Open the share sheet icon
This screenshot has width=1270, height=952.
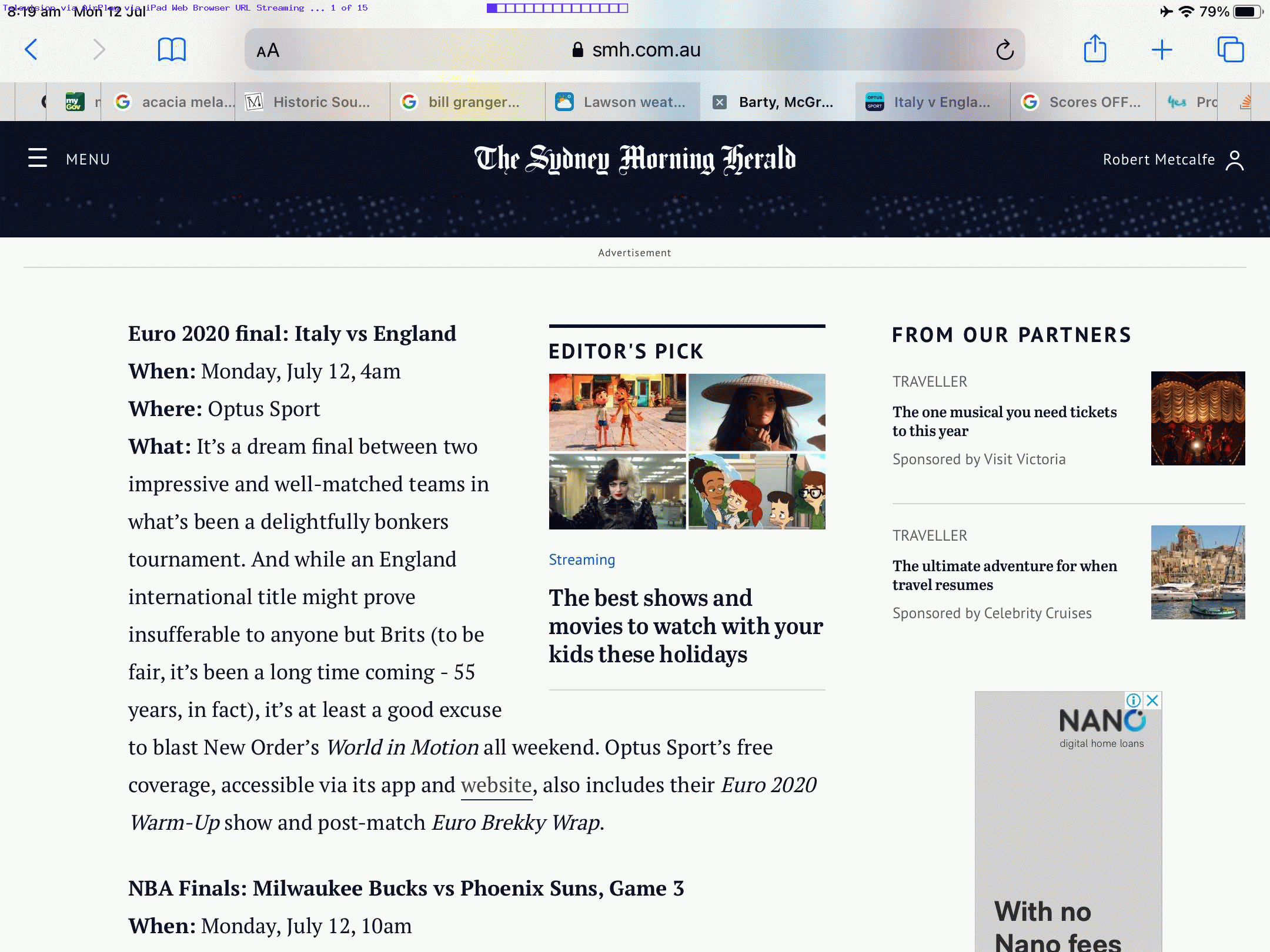point(1095,49)
